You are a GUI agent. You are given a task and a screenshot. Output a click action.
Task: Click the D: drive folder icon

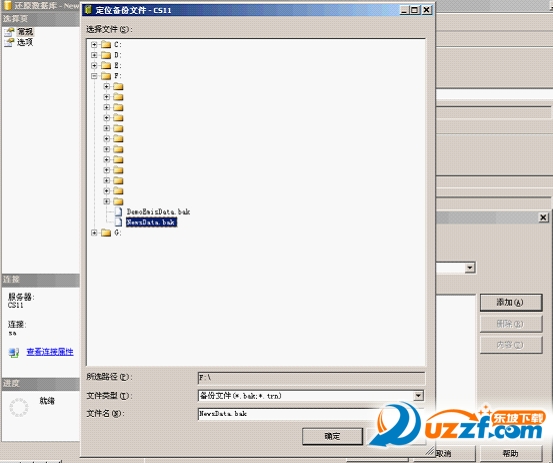[106, 55]
